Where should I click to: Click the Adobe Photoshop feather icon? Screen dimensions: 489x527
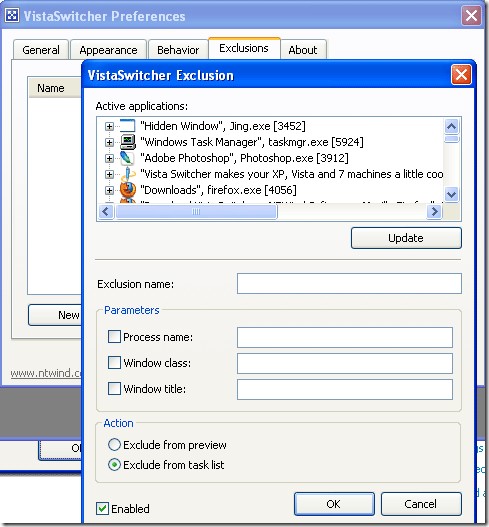[127, 158]
